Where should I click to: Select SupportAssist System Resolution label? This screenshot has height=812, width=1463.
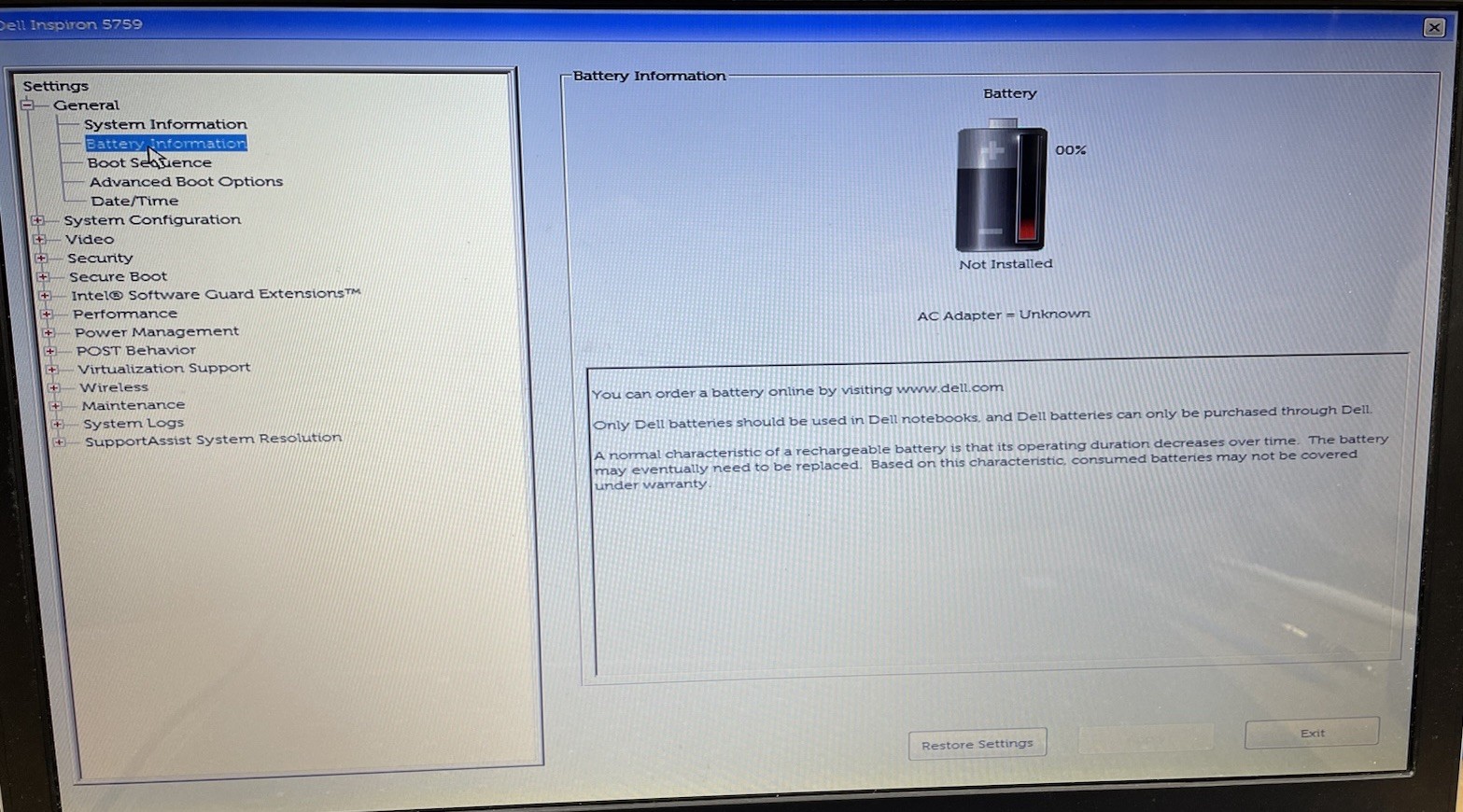(213, 439)
